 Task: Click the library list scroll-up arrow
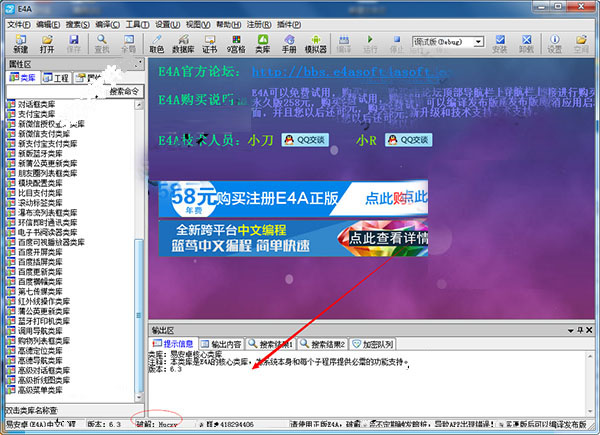pos(139,104)
